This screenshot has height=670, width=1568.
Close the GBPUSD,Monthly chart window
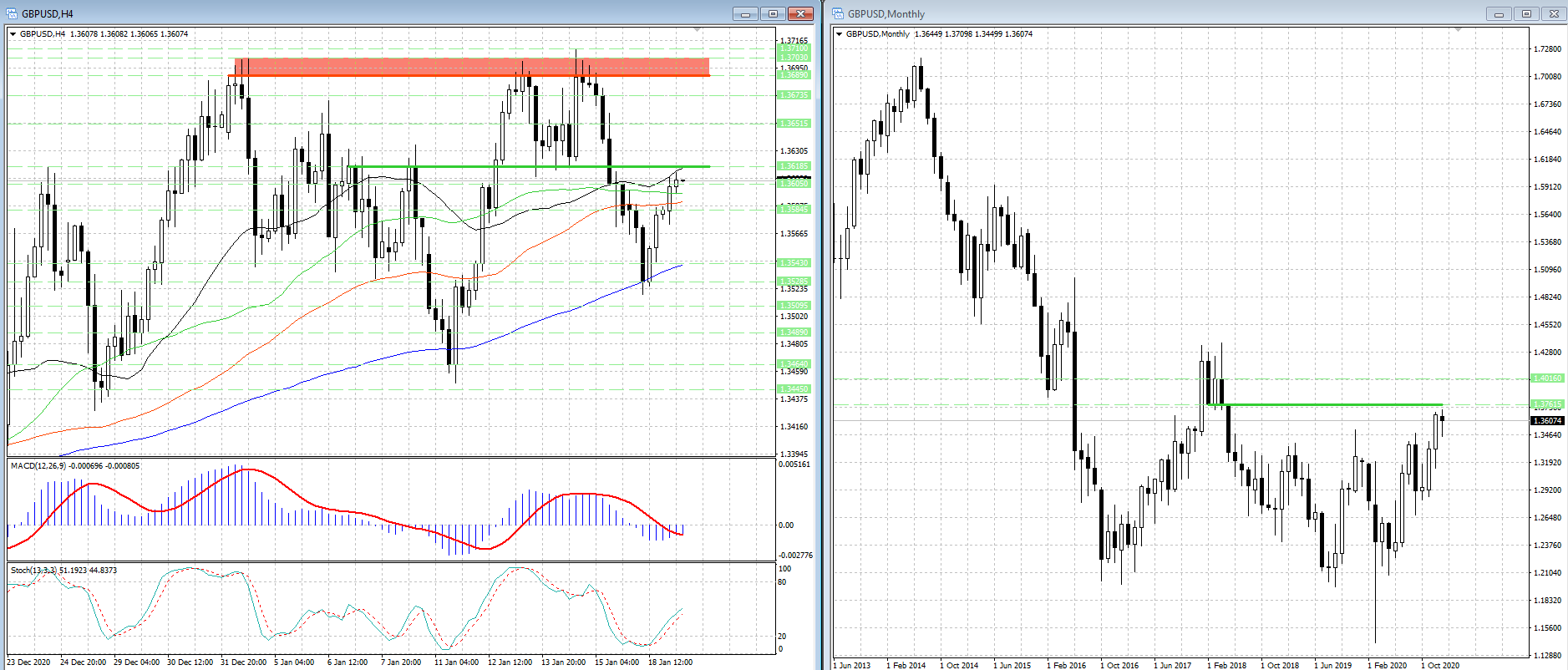(1554, 13)
